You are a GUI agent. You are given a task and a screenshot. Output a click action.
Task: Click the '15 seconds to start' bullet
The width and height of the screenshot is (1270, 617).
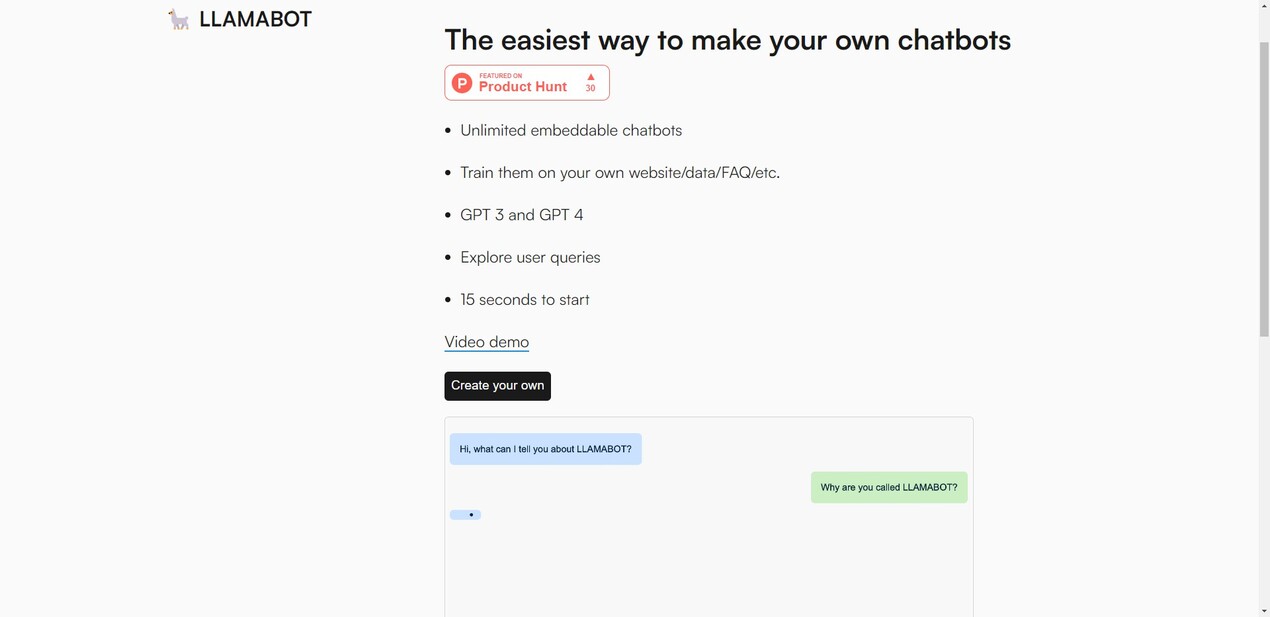pyautogui.click(x=524, y=300)
